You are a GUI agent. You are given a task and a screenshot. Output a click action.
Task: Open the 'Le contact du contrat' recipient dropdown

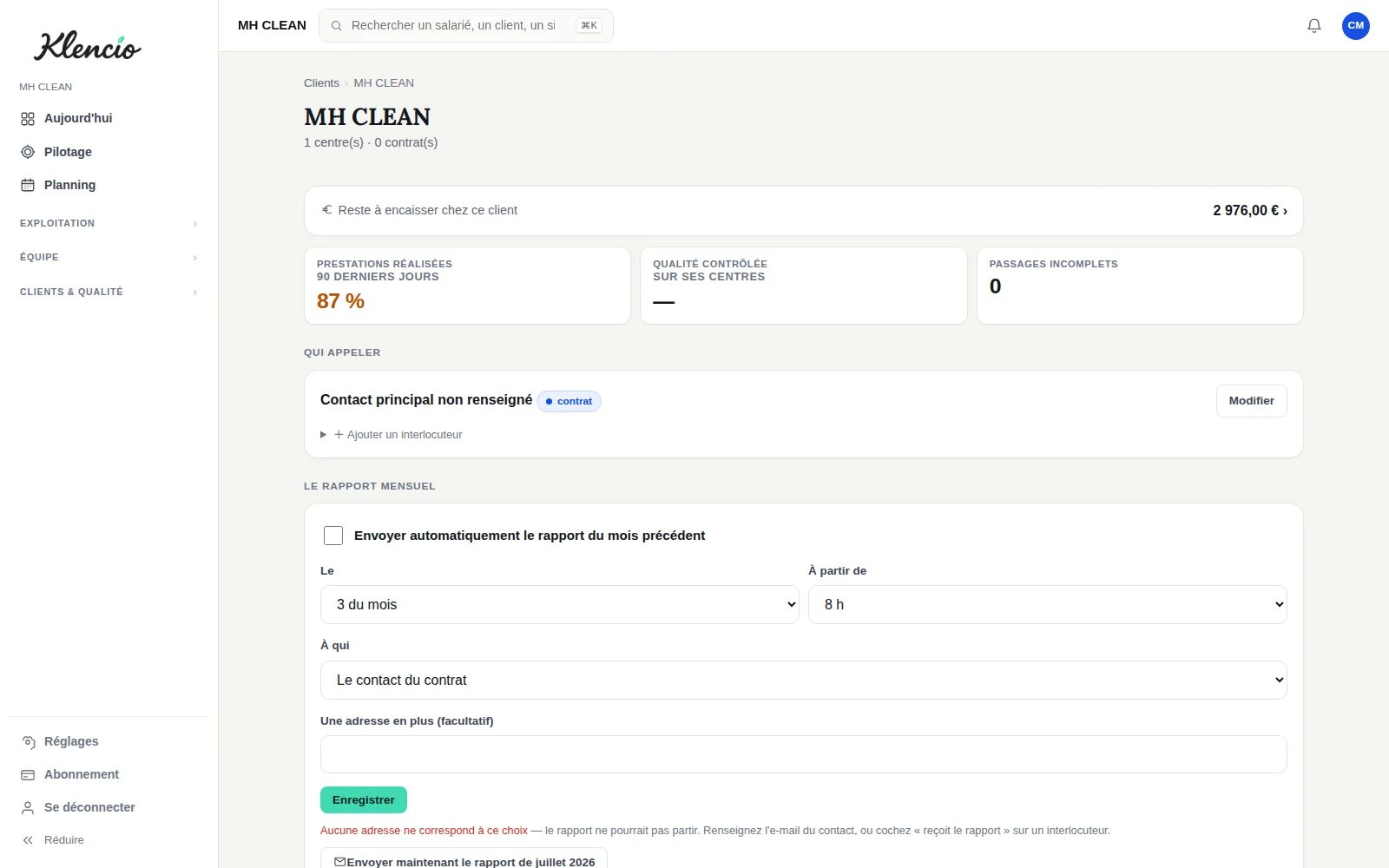pos(804,681)
